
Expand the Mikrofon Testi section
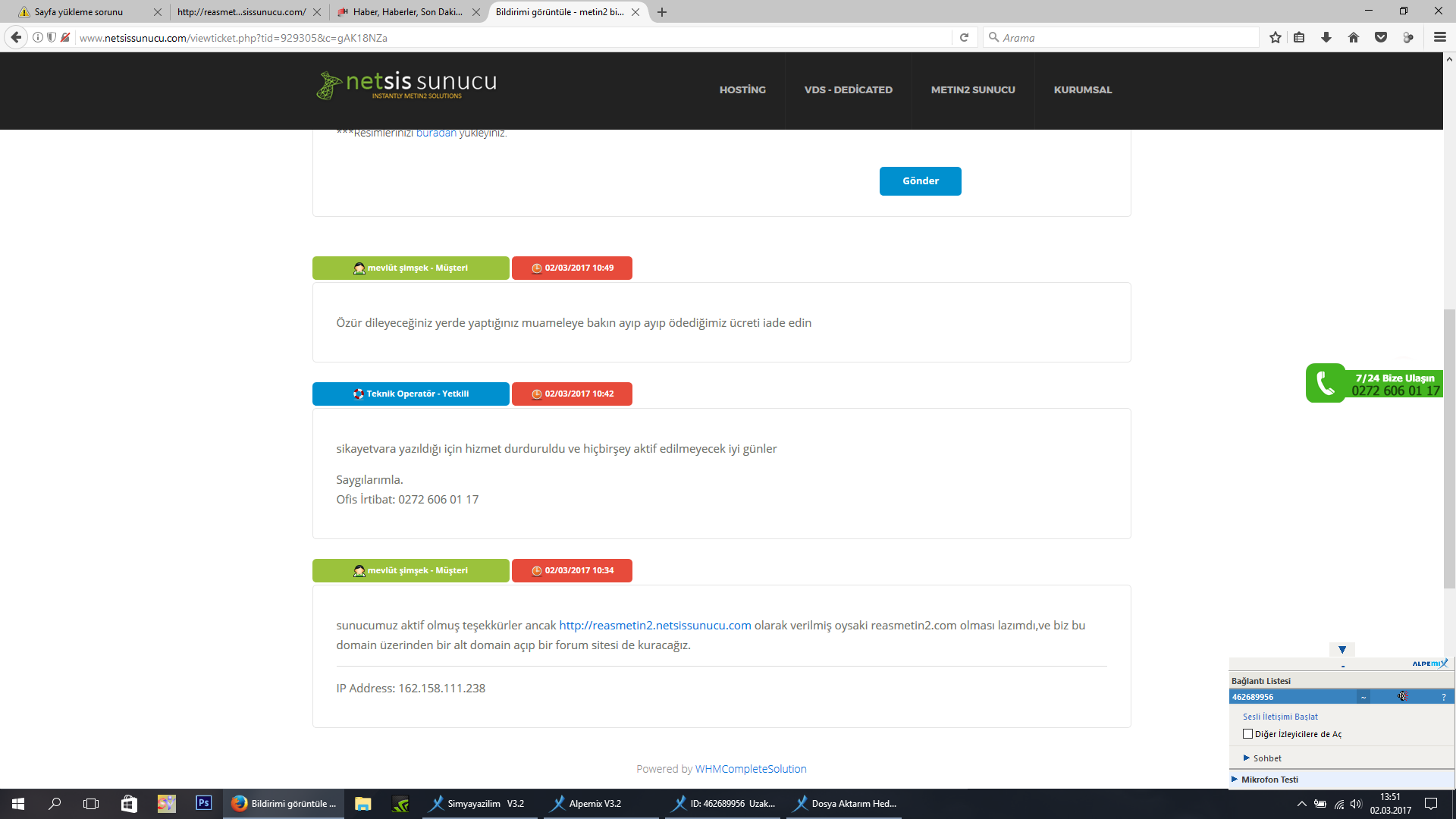click(x=1265, y=780)
